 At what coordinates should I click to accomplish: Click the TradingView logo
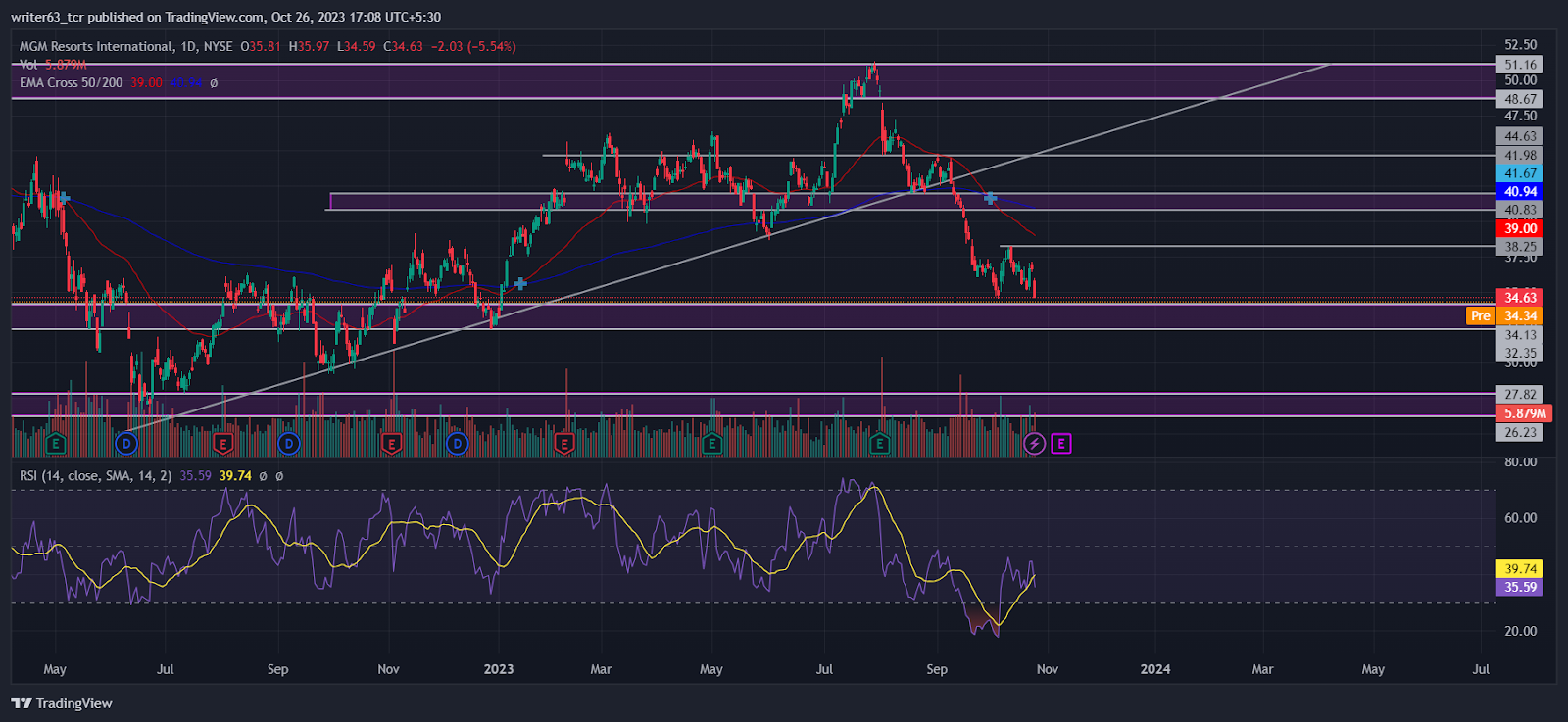point(62,703)
